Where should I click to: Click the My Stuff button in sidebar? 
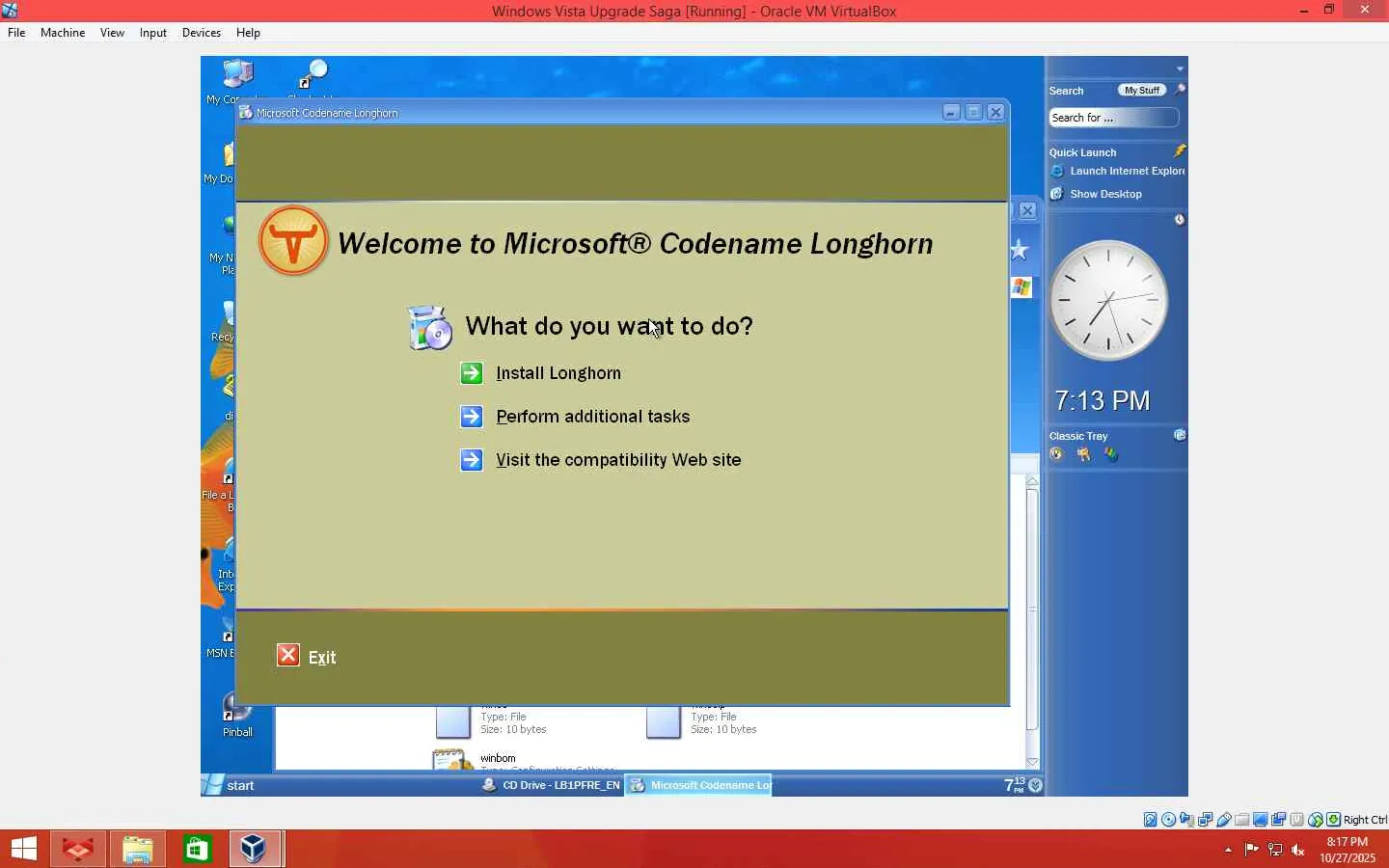[1142, 90]
